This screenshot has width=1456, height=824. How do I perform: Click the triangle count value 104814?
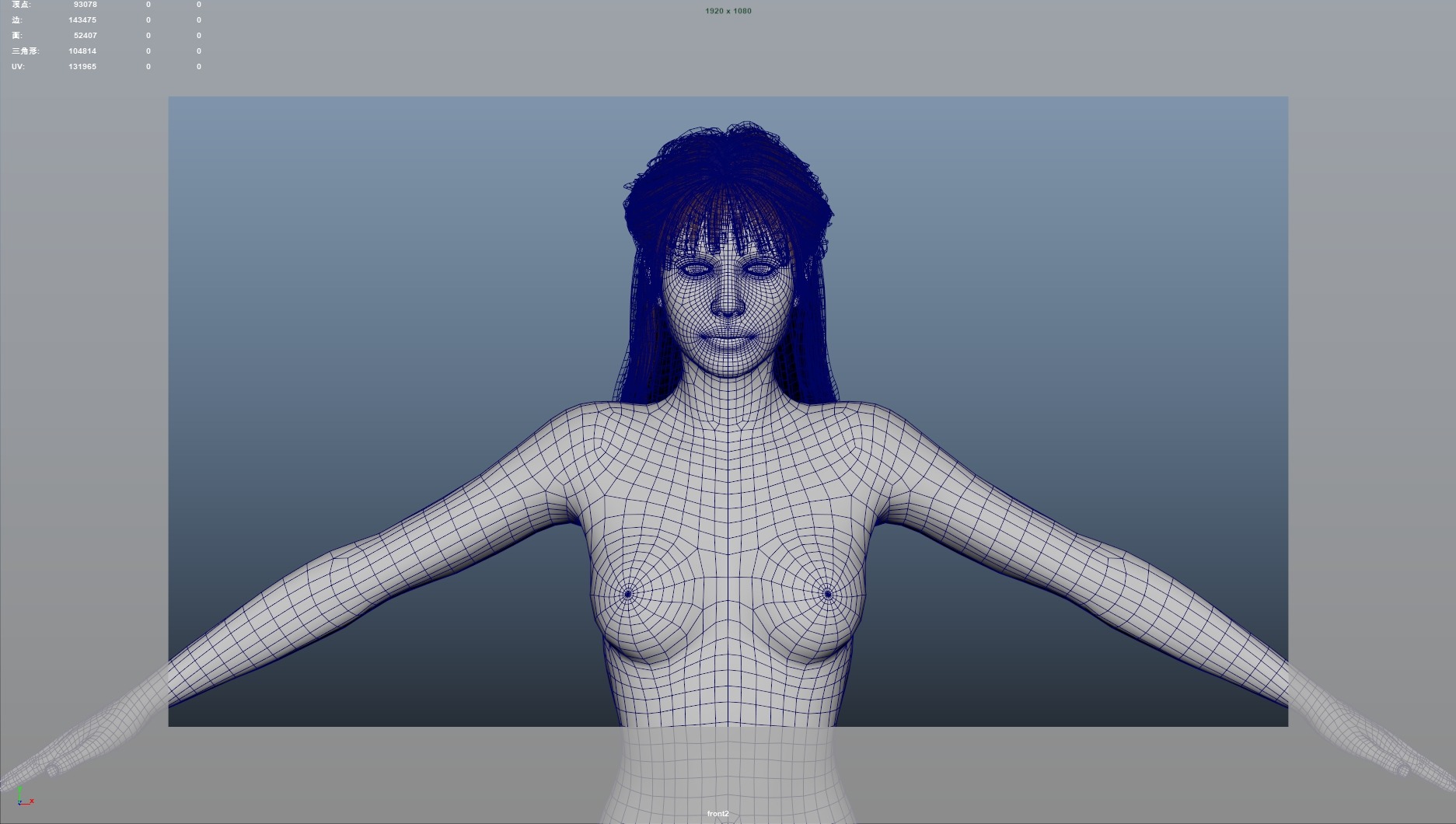82,51
